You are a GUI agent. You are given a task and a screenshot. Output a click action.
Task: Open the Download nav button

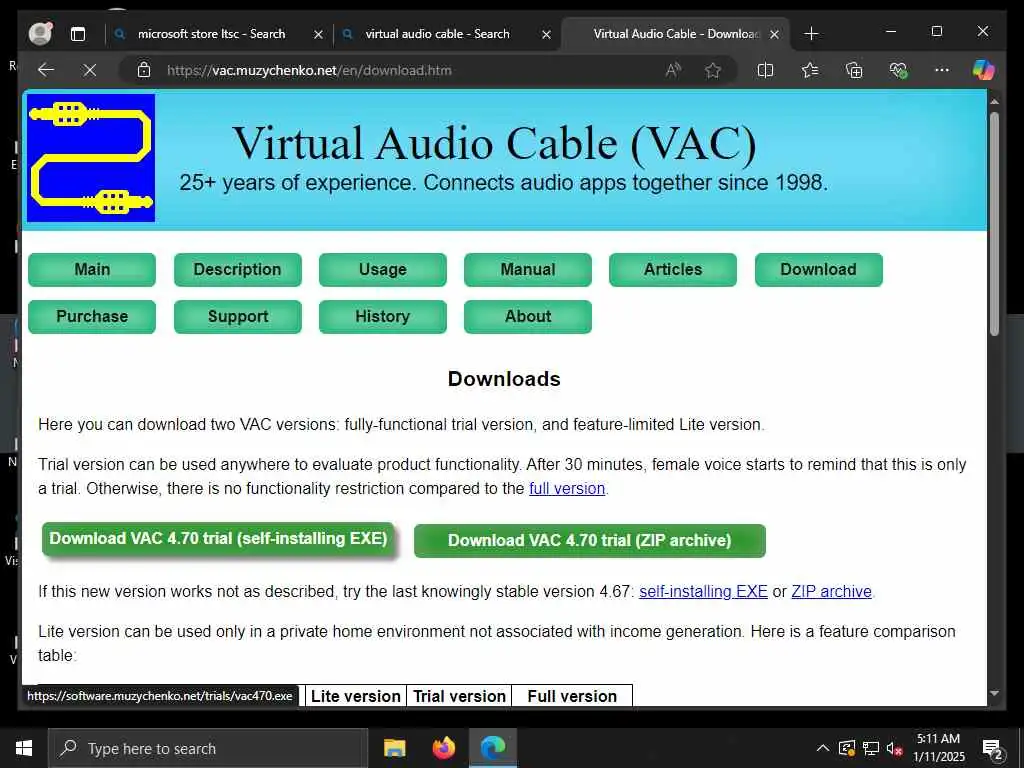818,270
